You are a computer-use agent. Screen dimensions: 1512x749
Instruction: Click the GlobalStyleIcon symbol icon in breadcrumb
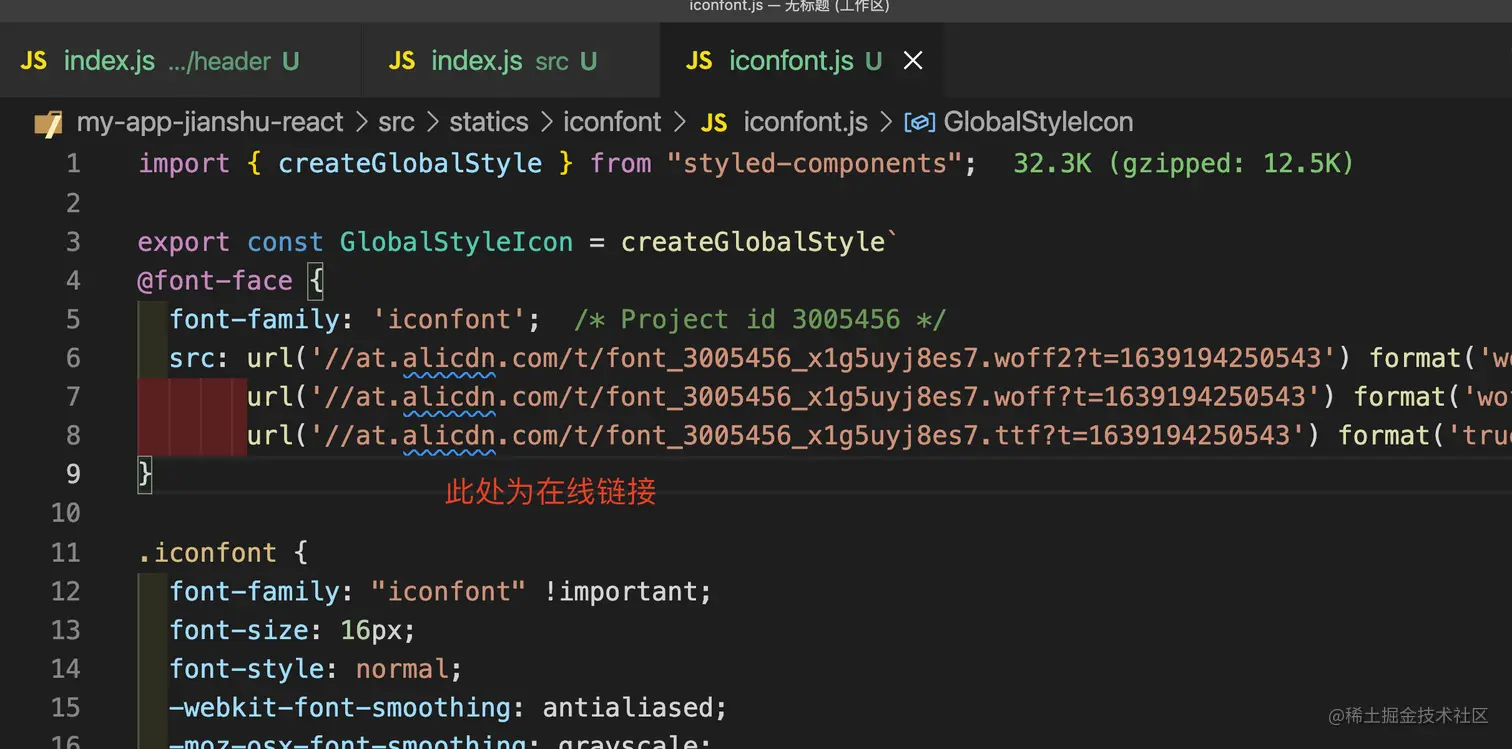coord(919,123)
